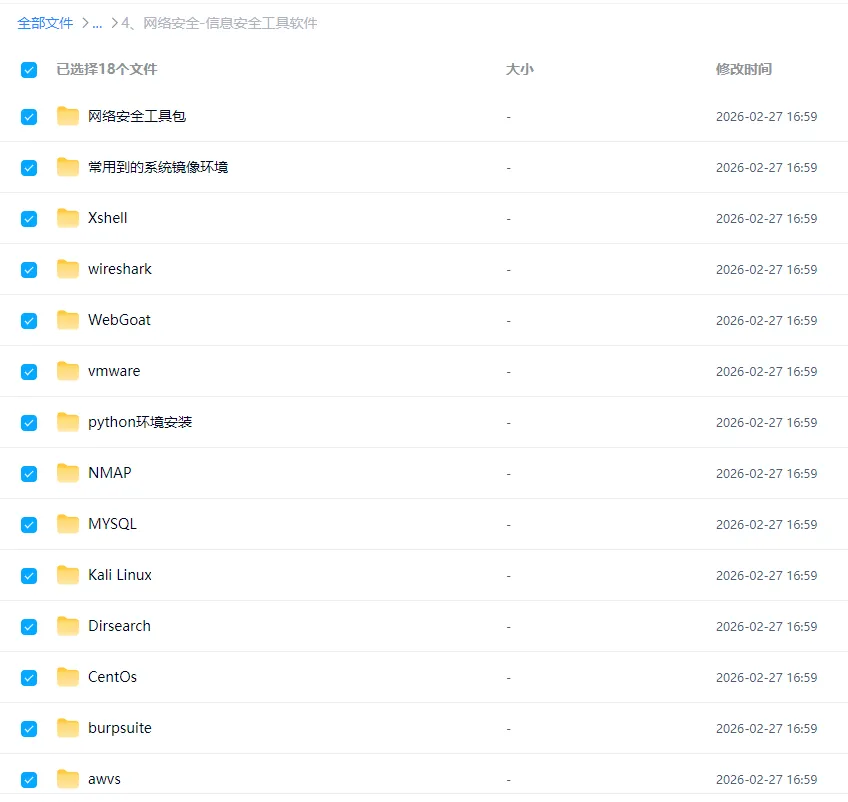
Task: Click the Dirsearch folder icon
Action: pyautogui.click(x=68, y=626)
